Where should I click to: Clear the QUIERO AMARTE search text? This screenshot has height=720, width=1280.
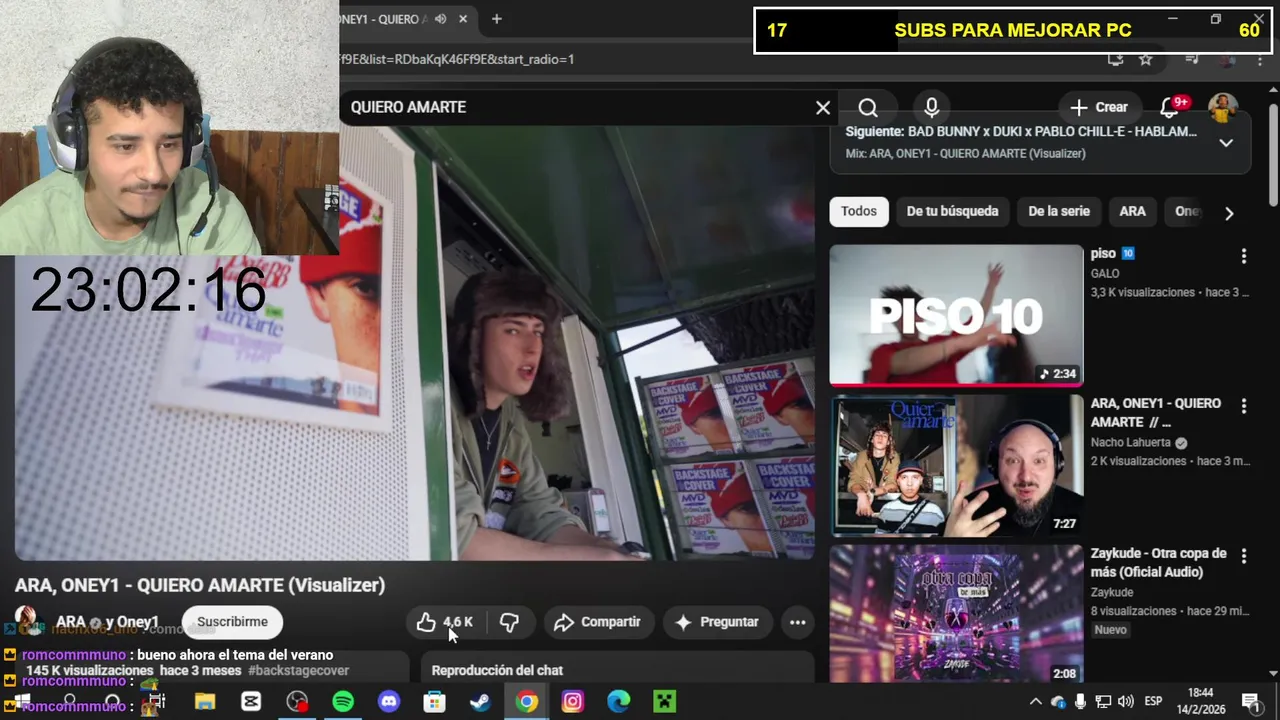(x=823, y=107)
